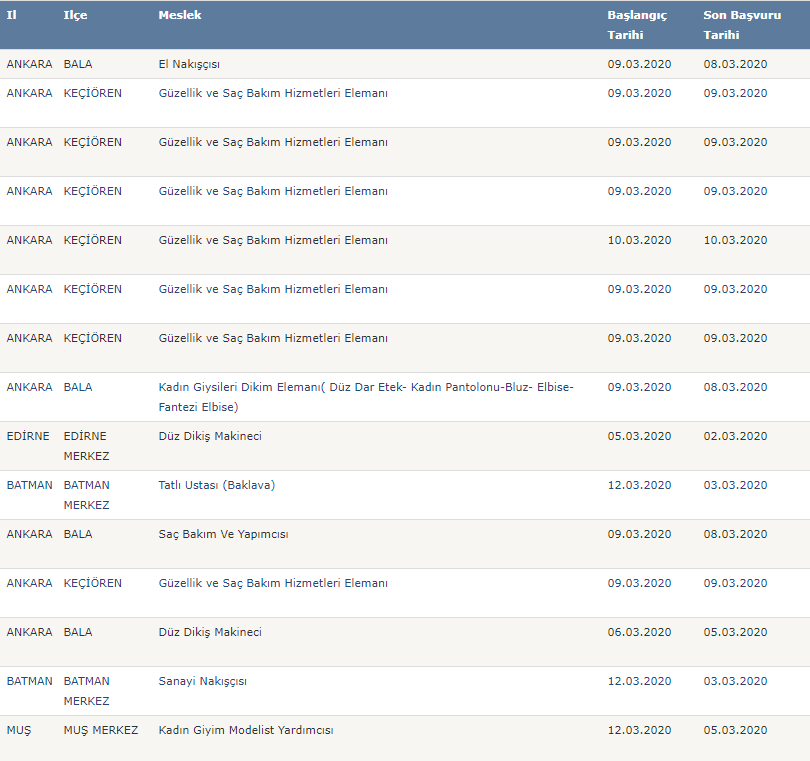Viewport: 810px width, 761px height.
Task: Open the Saç Bakım Ve Yapımcısı listing
Action: [x=223, y=534]
